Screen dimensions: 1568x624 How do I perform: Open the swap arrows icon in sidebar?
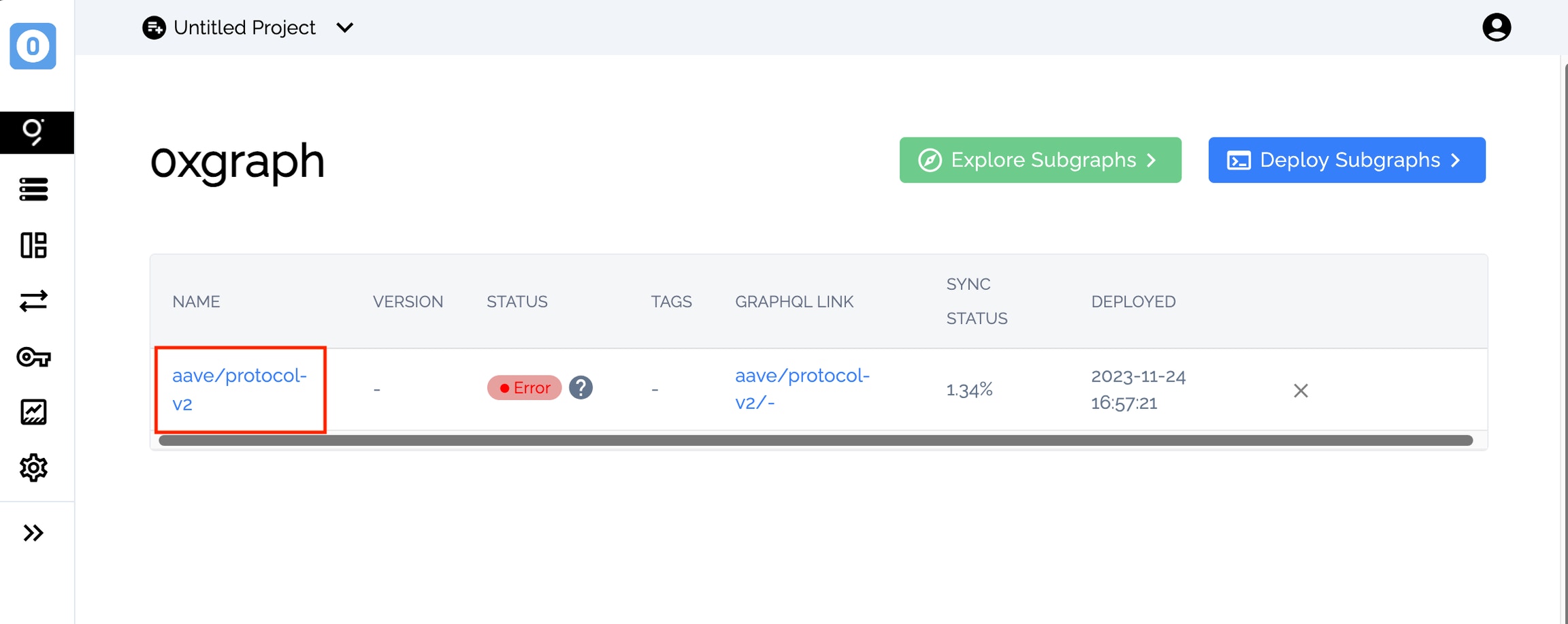pos(33,301)
